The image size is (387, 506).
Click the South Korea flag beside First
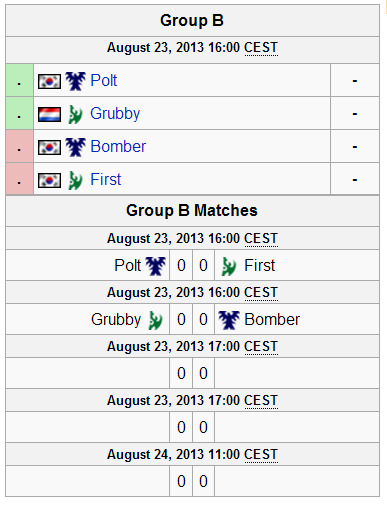coord(49,180)
